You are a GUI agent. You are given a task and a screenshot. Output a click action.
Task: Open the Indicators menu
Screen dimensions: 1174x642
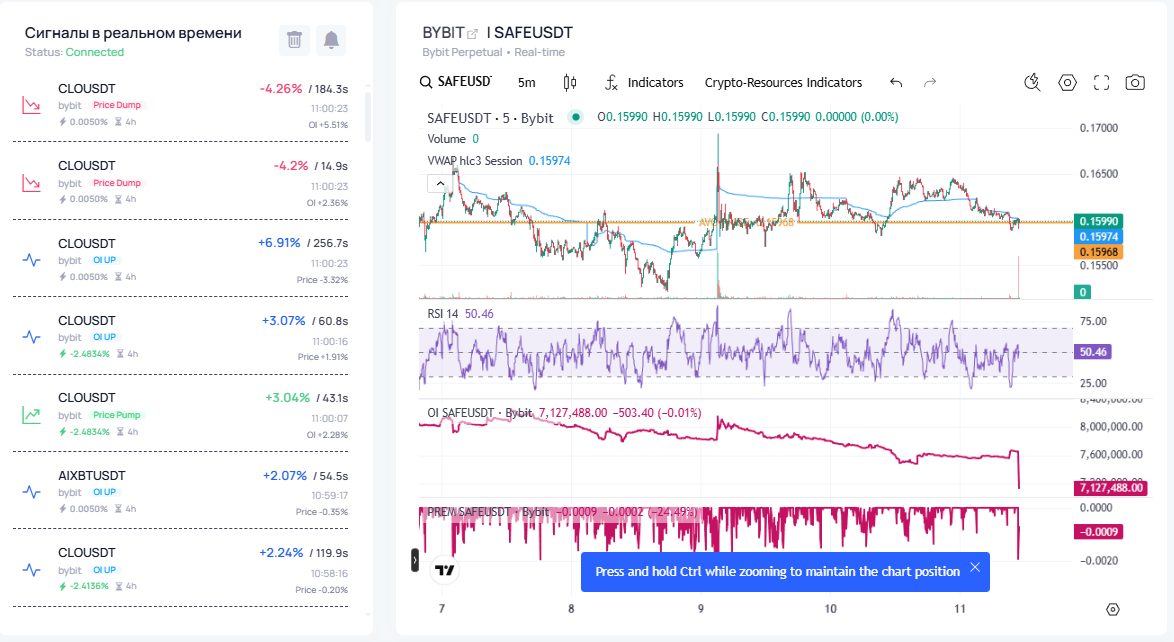[x=644, y=82]
